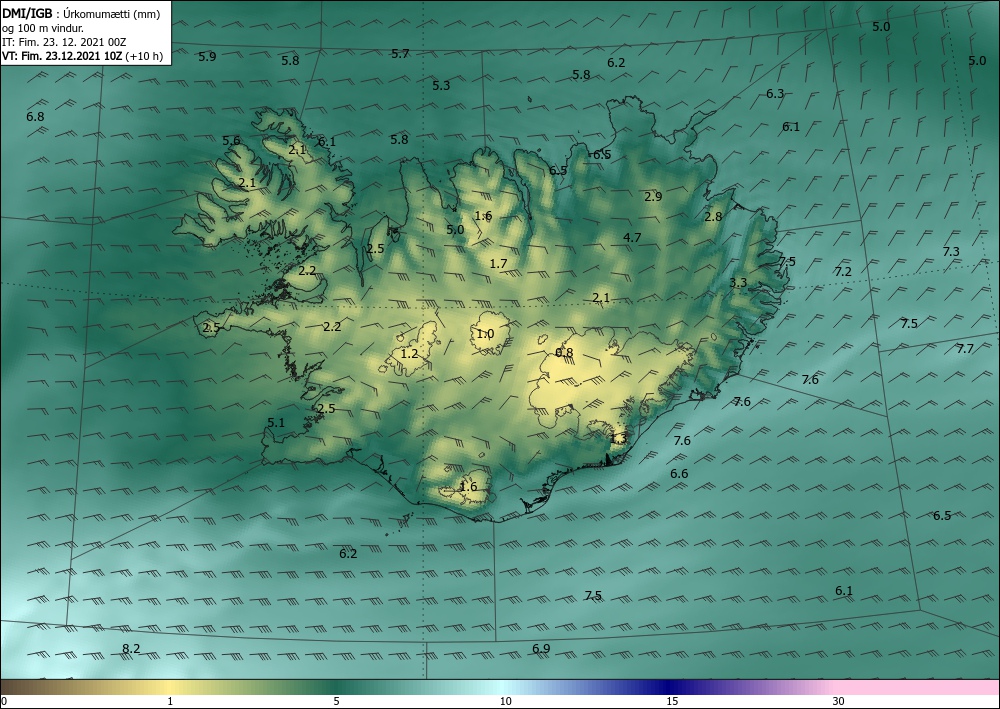This screenshot has width=1000, height=709.
Task: Click the 'DMI/IGB : Úrkomumætti (mm)' title line
Action: pyautogui.click(x=81, y=14)
